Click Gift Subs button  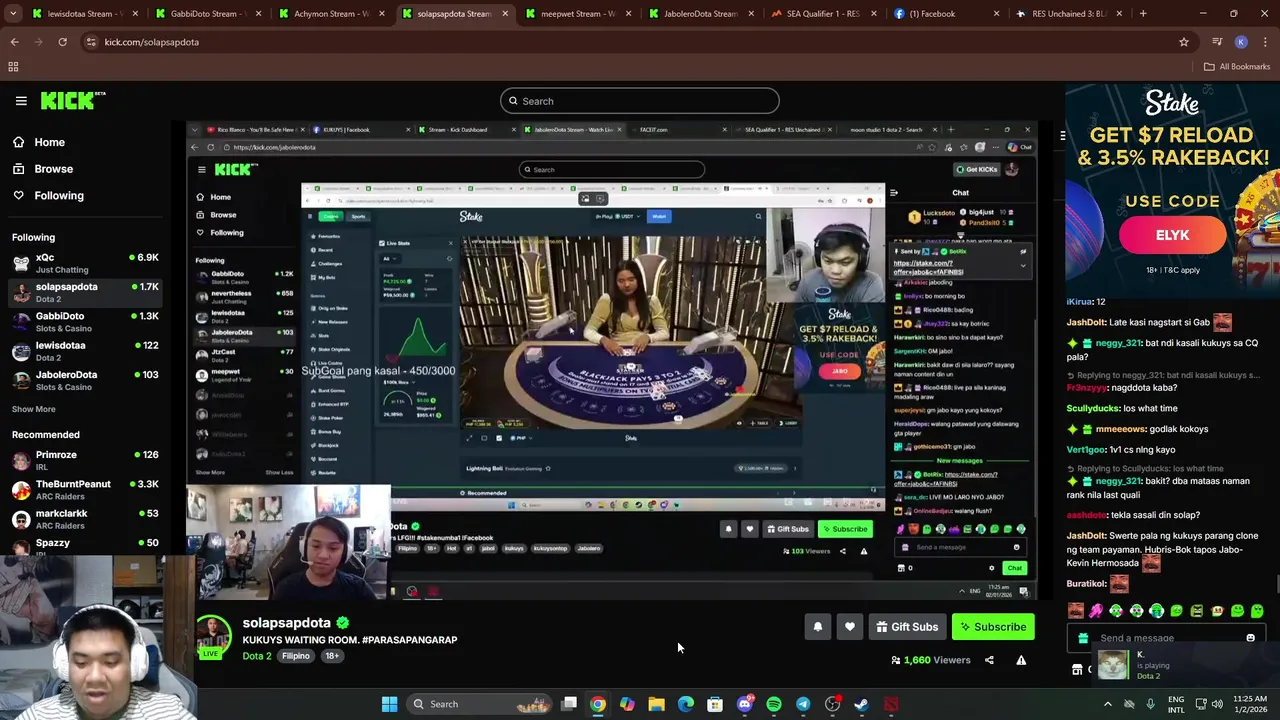(x=907, y=627)
